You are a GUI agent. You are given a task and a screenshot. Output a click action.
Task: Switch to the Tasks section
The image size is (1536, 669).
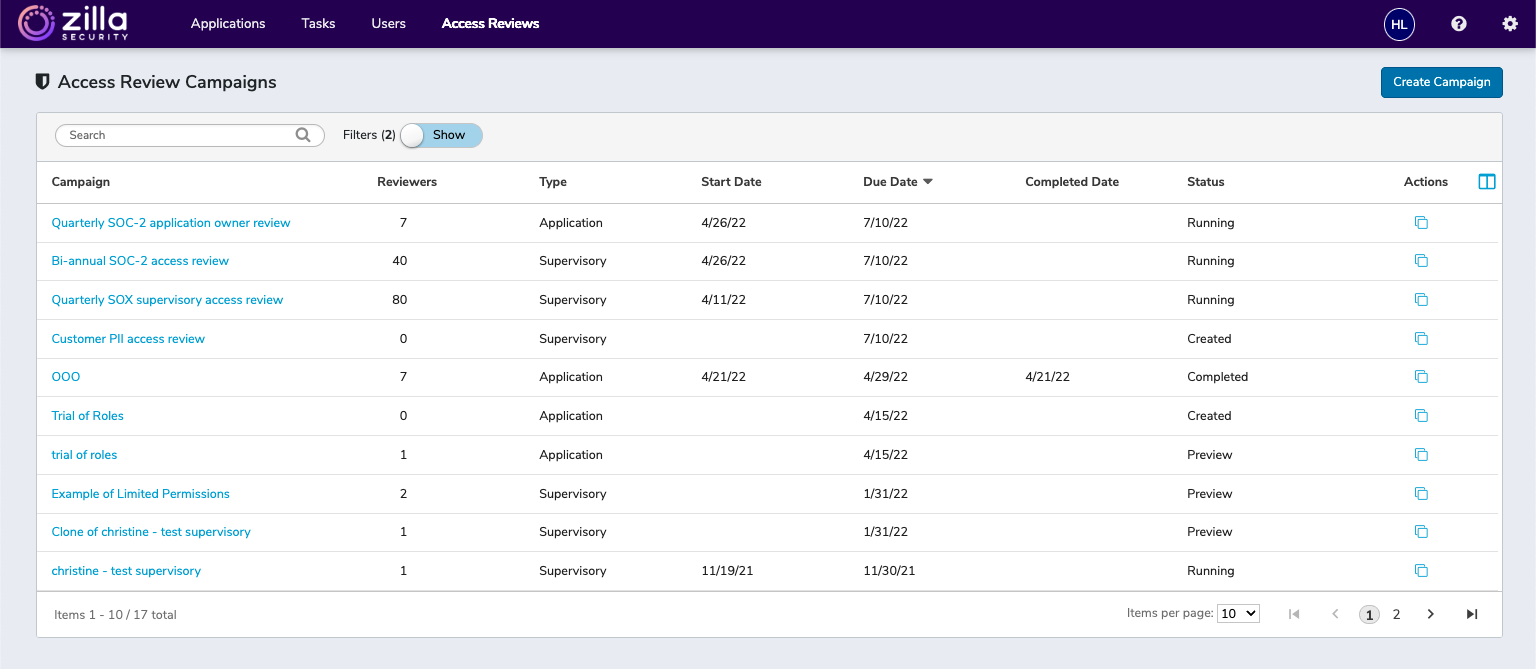[x=318, y=23]
